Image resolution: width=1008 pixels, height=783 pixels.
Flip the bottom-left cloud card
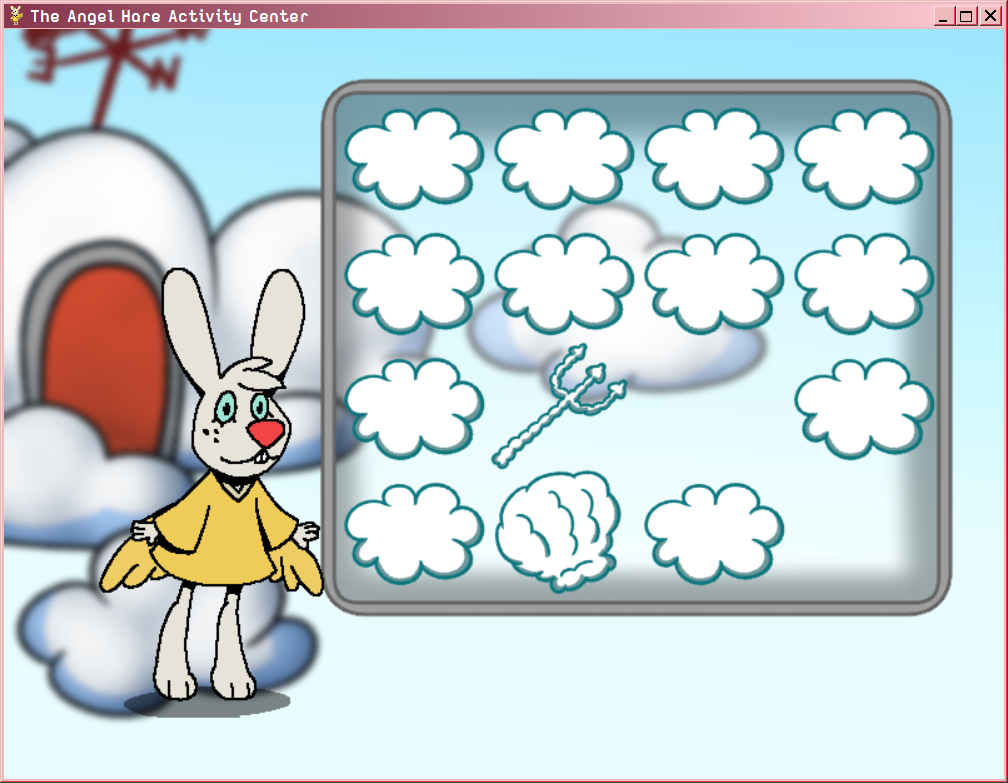415,530
